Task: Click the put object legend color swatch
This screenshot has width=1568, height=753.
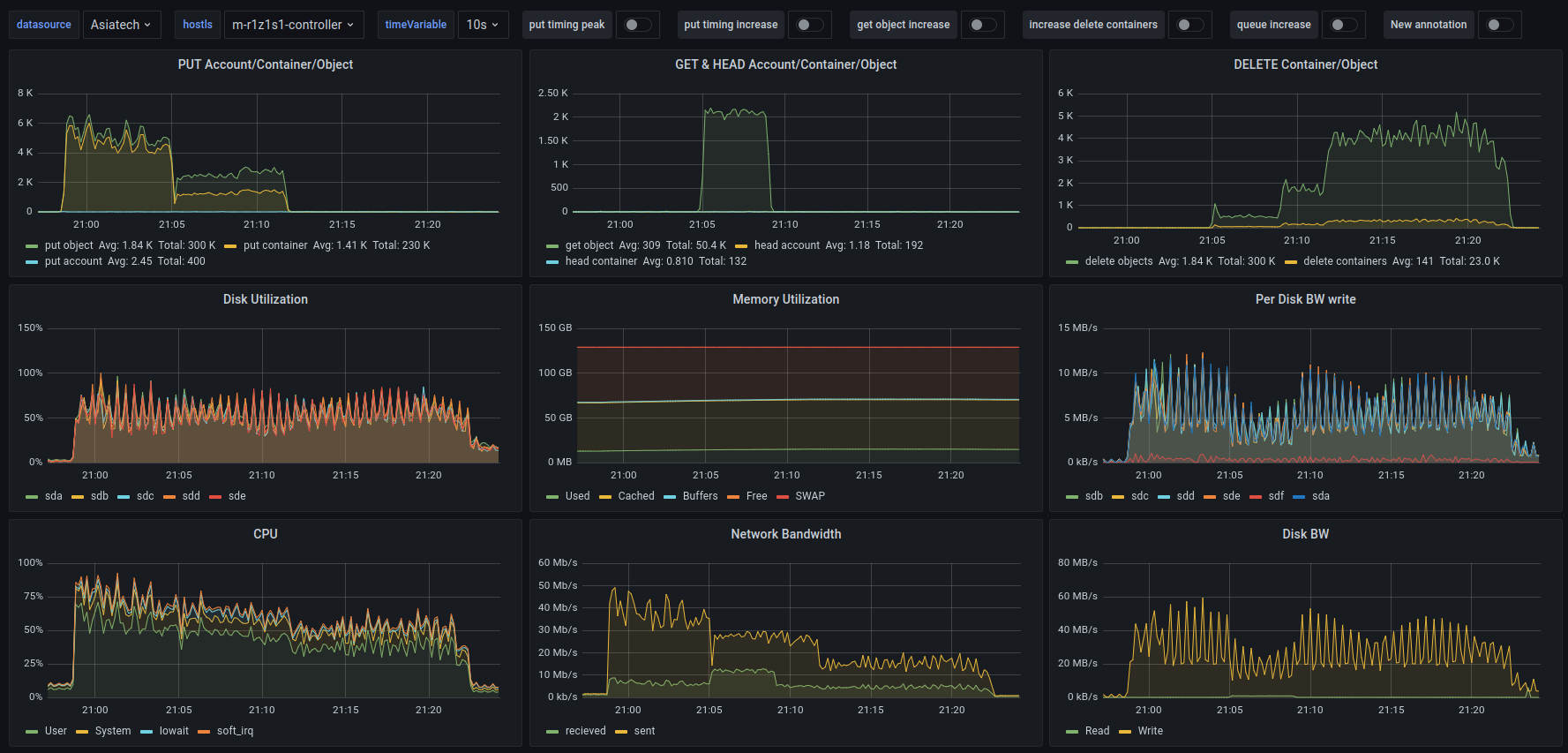Action: pos(33,246)
